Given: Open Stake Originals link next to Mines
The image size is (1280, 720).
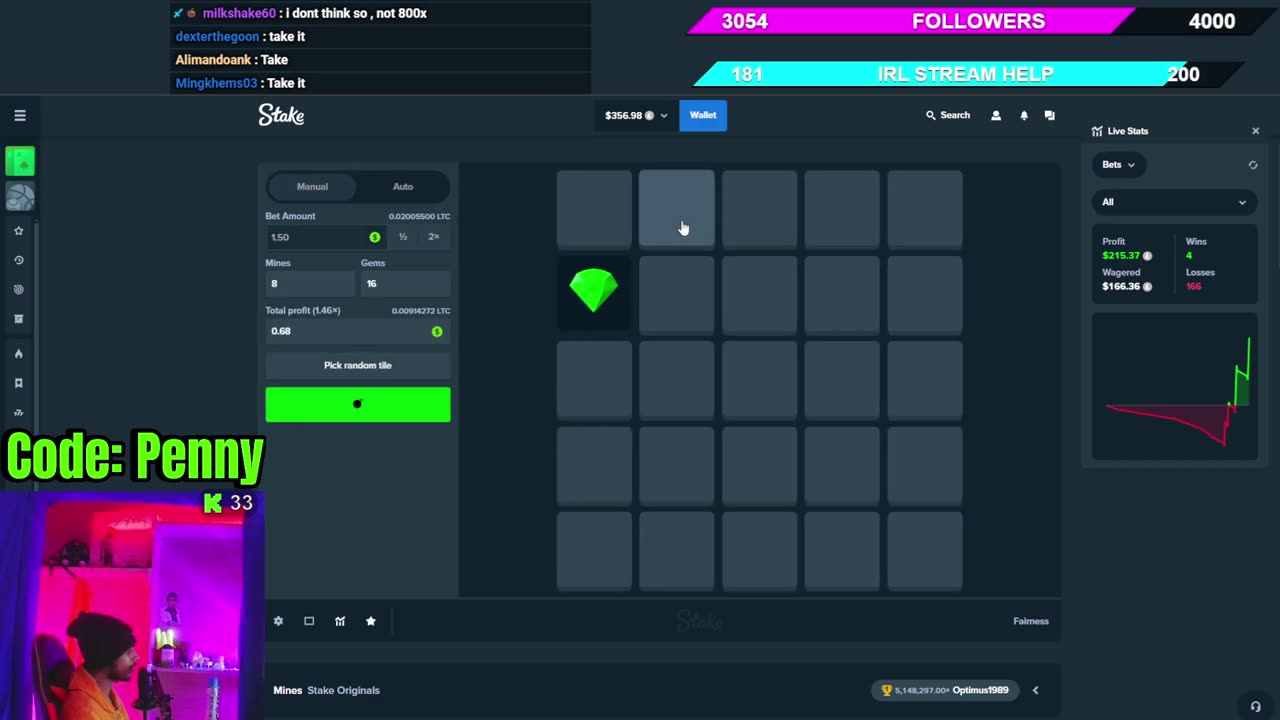Looking at the screenshot, I should click(343, 690).
